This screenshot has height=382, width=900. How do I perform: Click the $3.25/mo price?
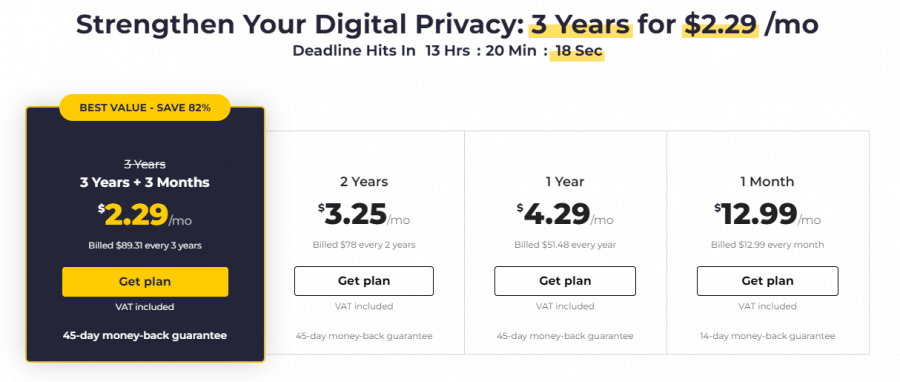(x=364, y=215)
